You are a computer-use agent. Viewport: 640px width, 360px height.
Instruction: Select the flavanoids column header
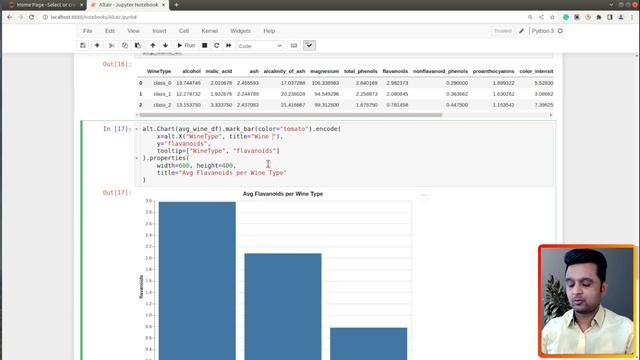coord(395,71)
